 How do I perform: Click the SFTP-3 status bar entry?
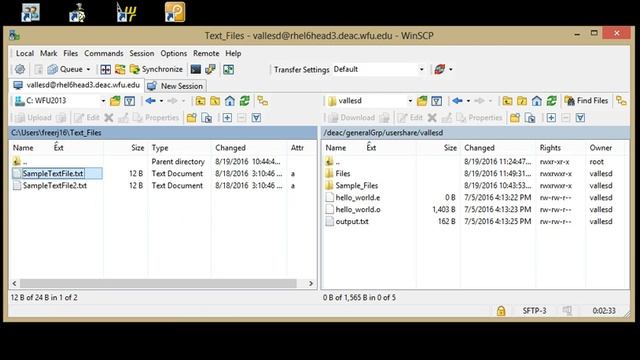coord(534,311)
